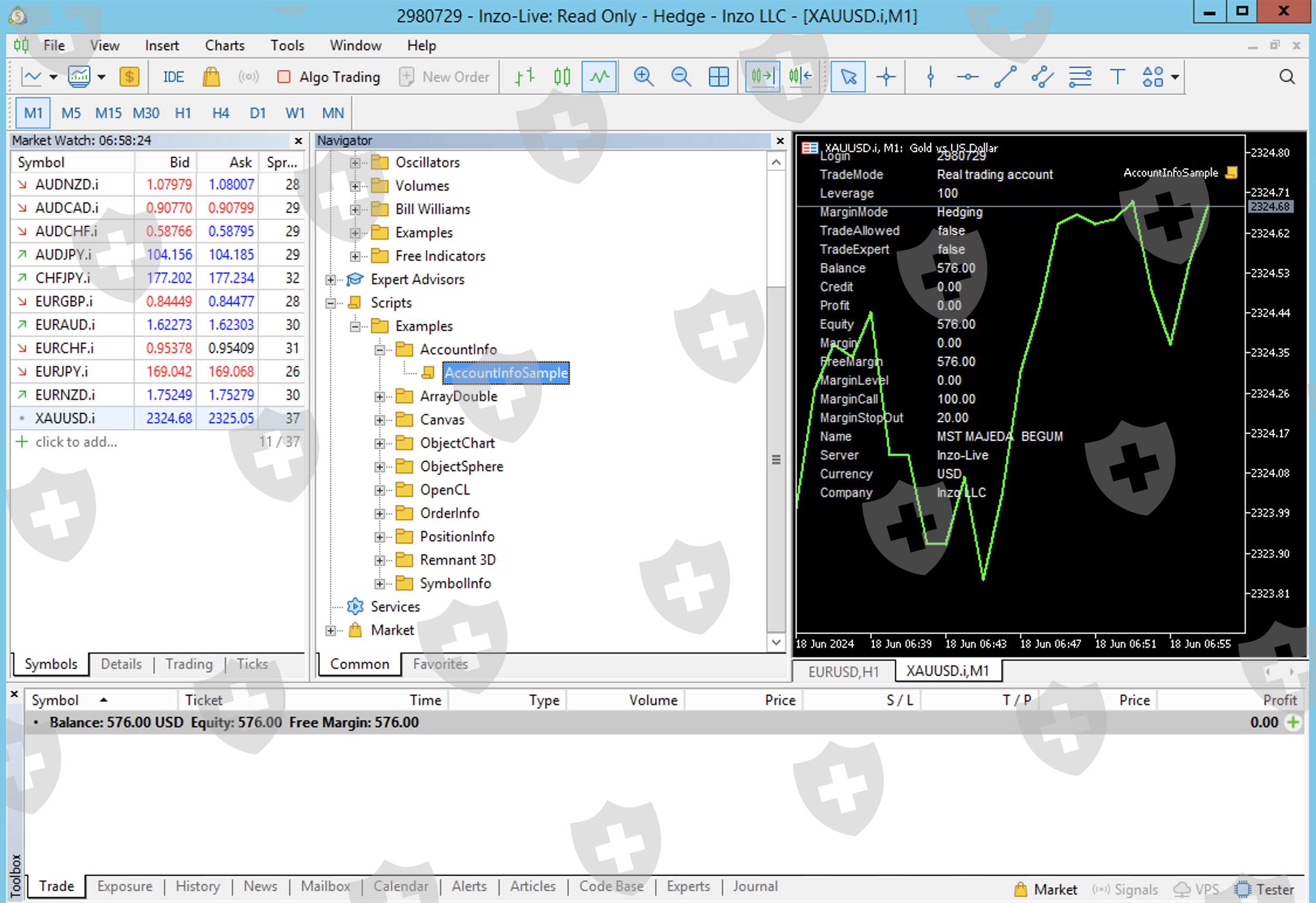Draw a vertical line tool
The height and width of the screenshot is (903, 1316).
tap(930, 77)
